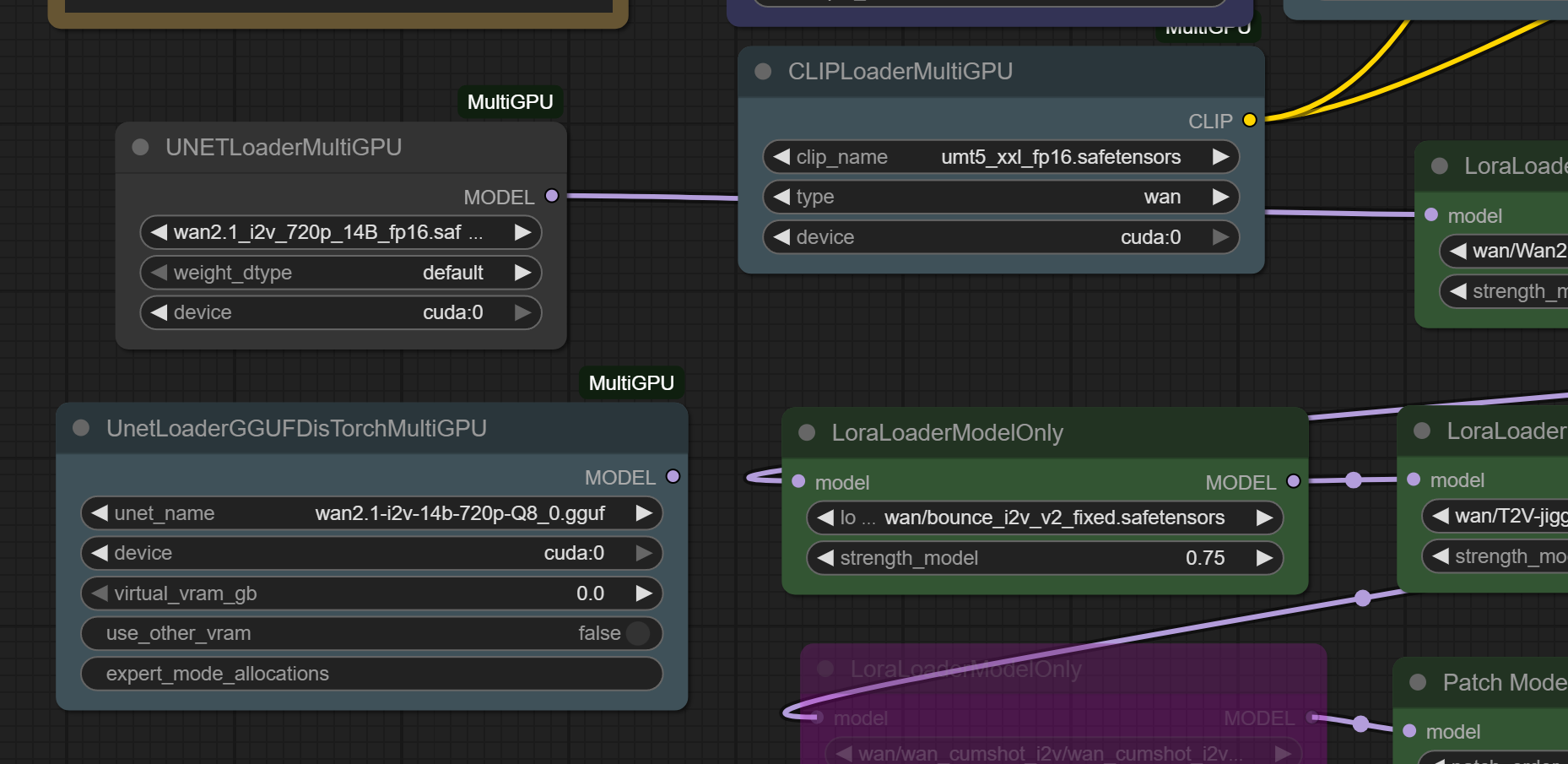Decrease strength_model on wan/T2V-jigg LoraLoader
Viewport: 1568px width, 764px height.
(x=1440, y=555)
